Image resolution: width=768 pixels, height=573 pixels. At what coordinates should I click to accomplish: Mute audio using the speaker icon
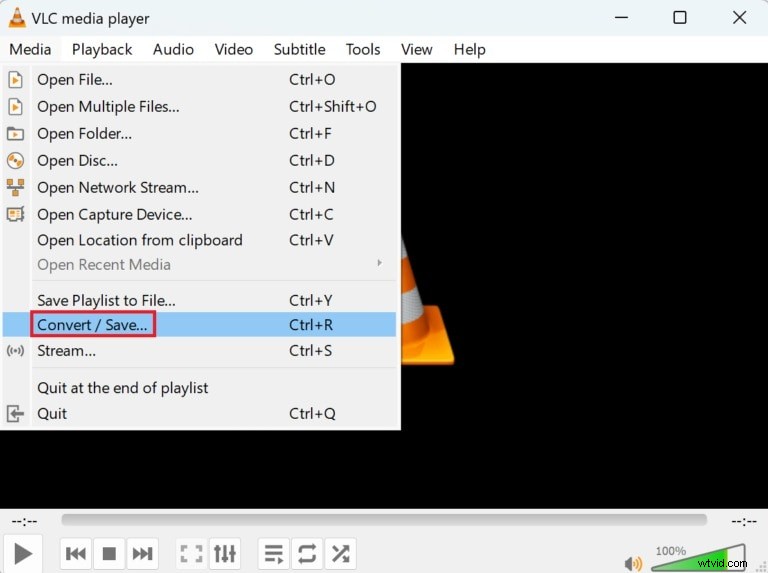click(x=633, y=563)
